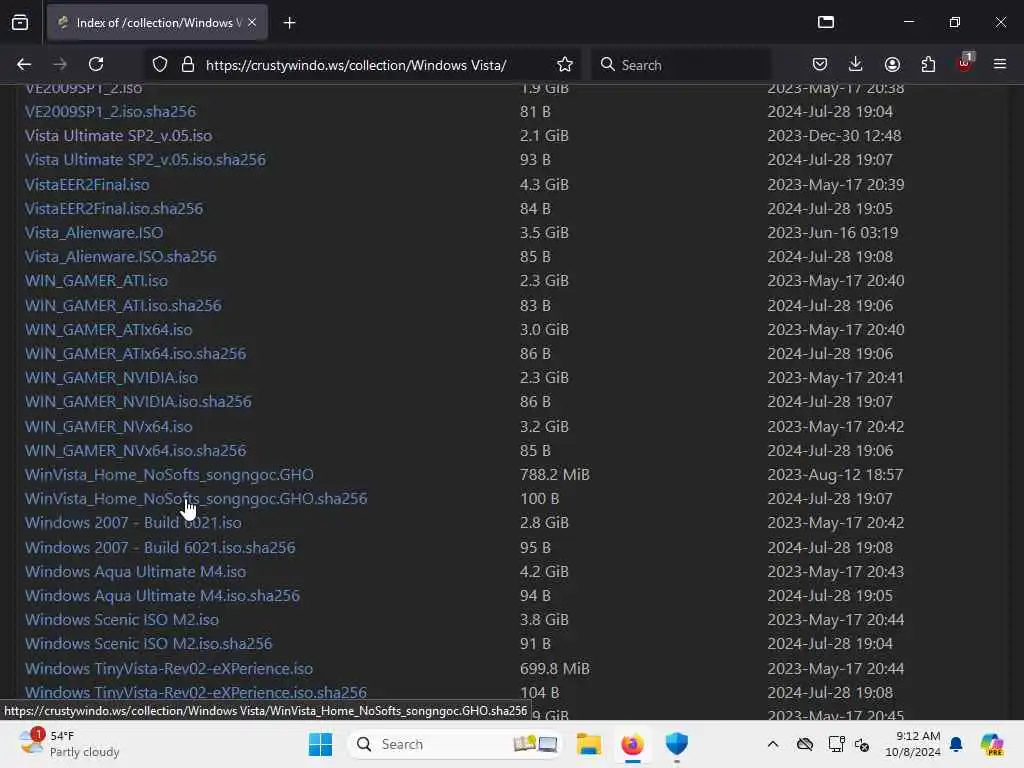Reload the current page
The height and width of the screenshot is (768, 1024).
(x=96, y=64)
